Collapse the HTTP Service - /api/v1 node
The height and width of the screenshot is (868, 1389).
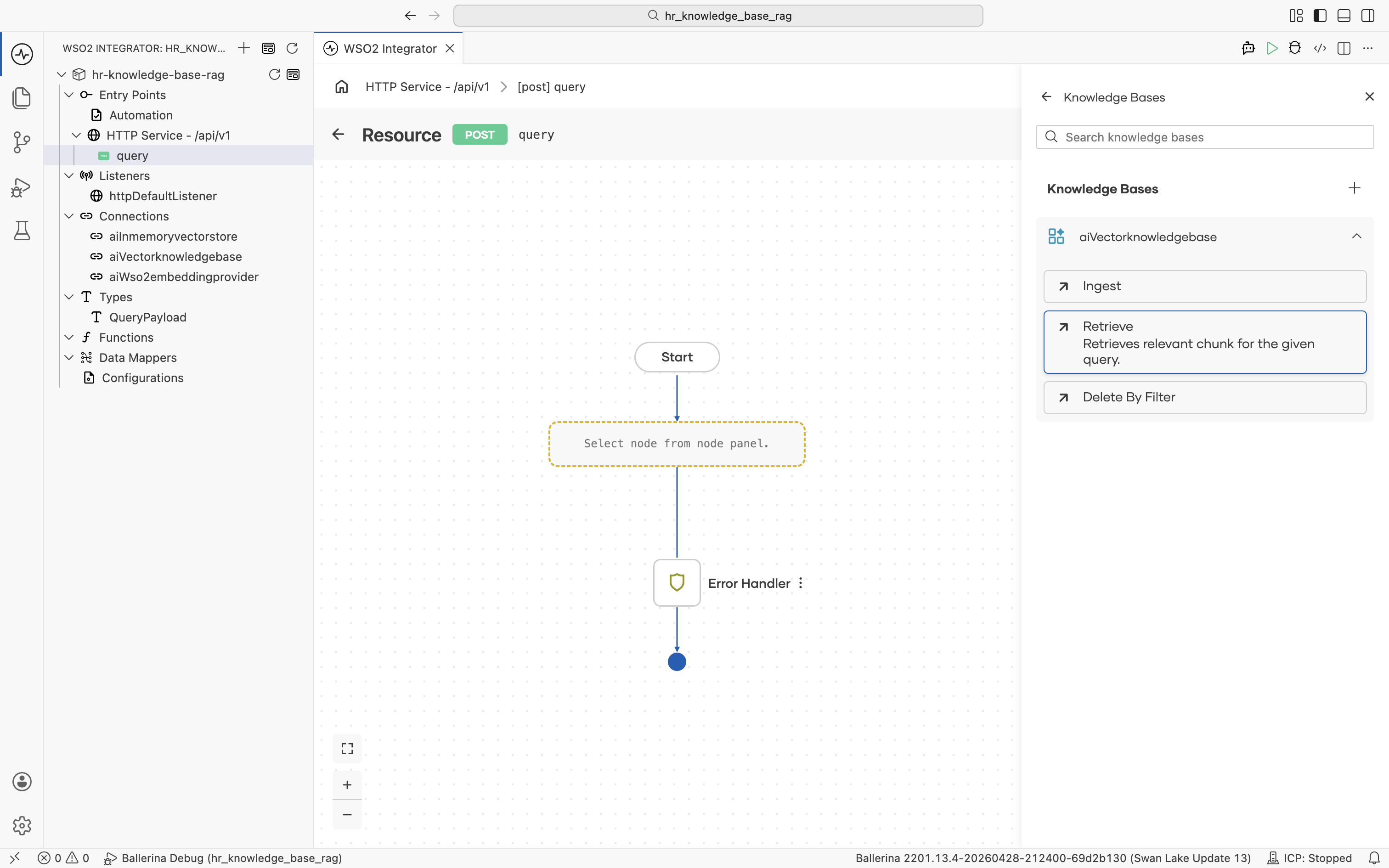pyautogui.click(x=76, y=135)
